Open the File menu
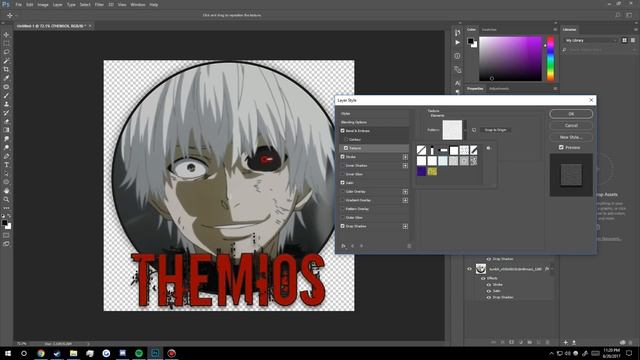This screenshot has height=360, width=640. (18, 4)
